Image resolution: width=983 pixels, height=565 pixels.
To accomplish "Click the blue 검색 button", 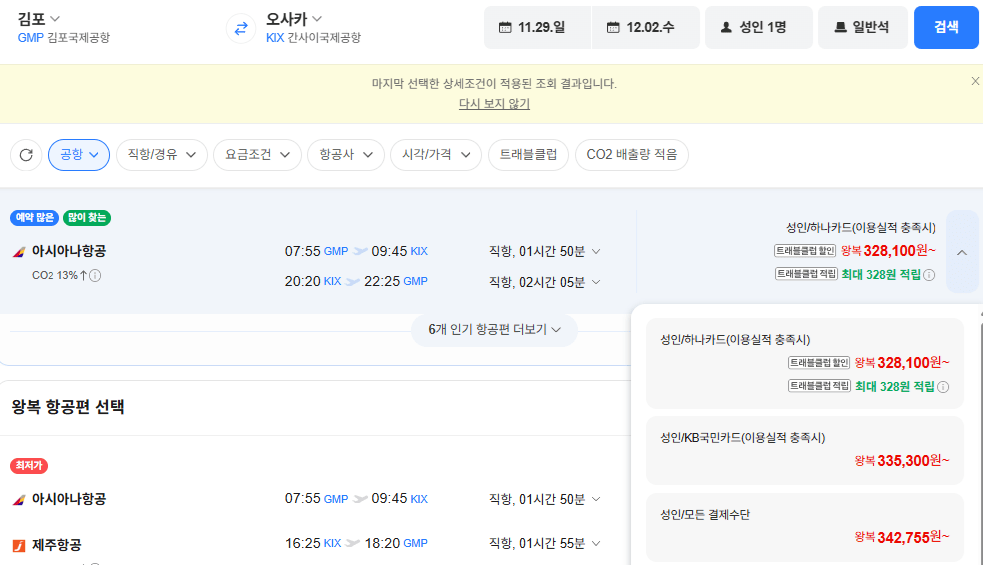I will pyautogui.click(x=946, y=28).
